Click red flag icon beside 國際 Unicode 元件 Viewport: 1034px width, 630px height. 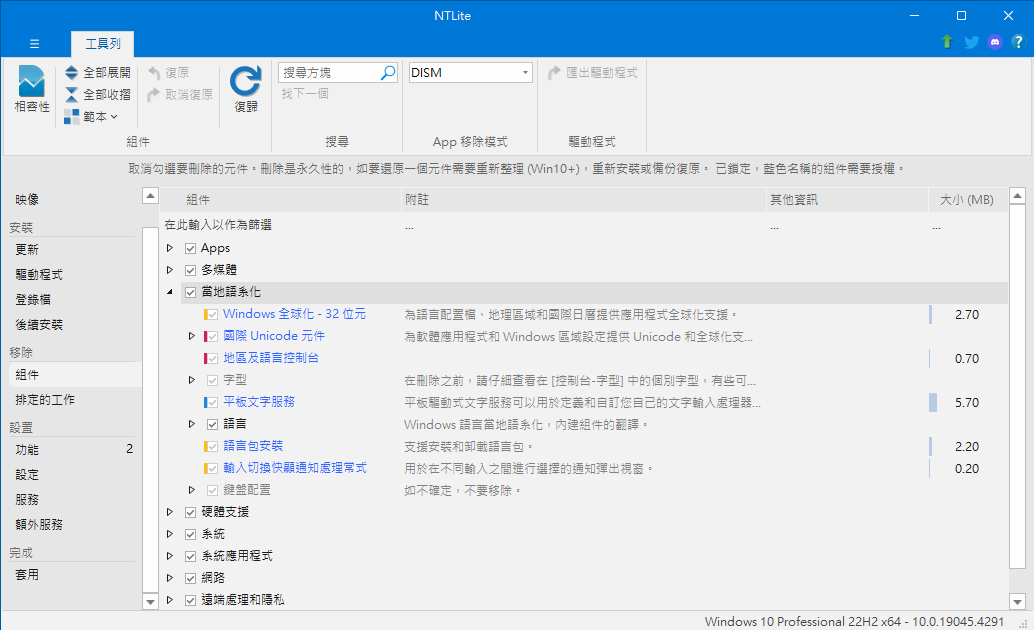point(206,336)
